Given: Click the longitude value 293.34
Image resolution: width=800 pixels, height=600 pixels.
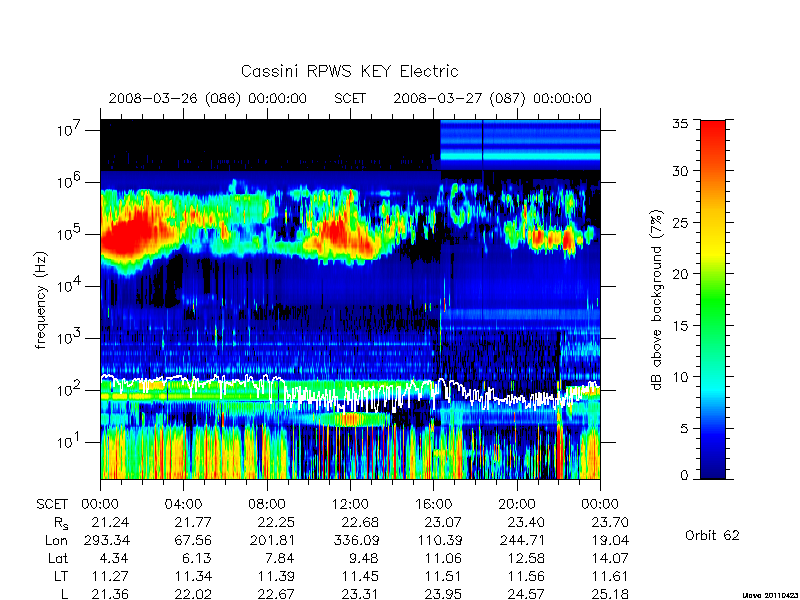Looking at the screenshot, I should click(106, 540).
